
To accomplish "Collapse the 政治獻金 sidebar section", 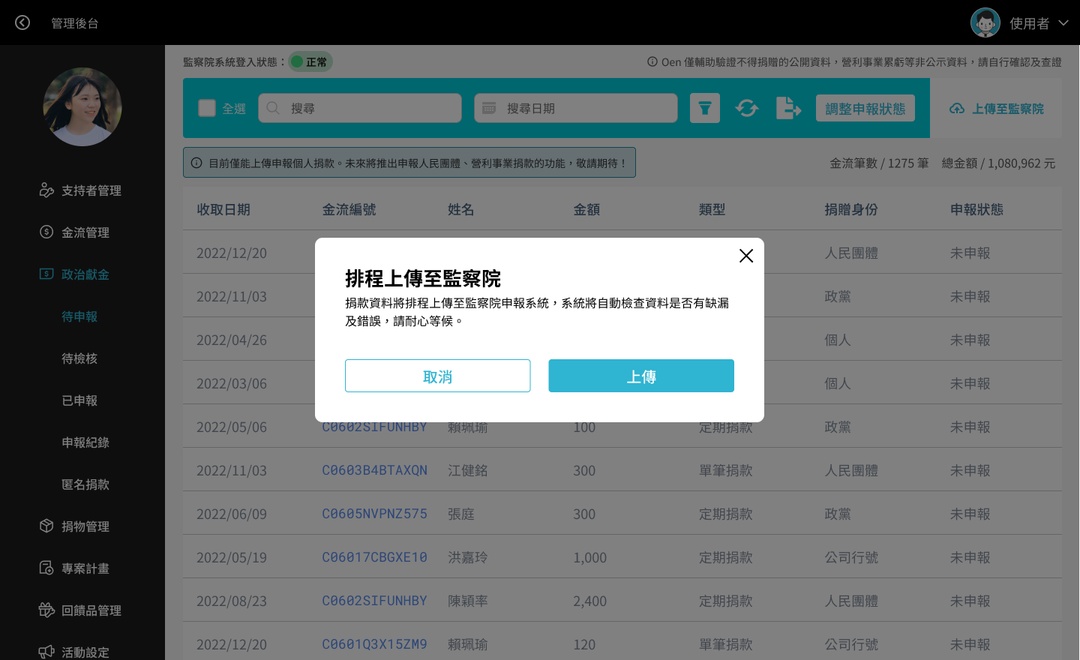I will coord(83,273).
